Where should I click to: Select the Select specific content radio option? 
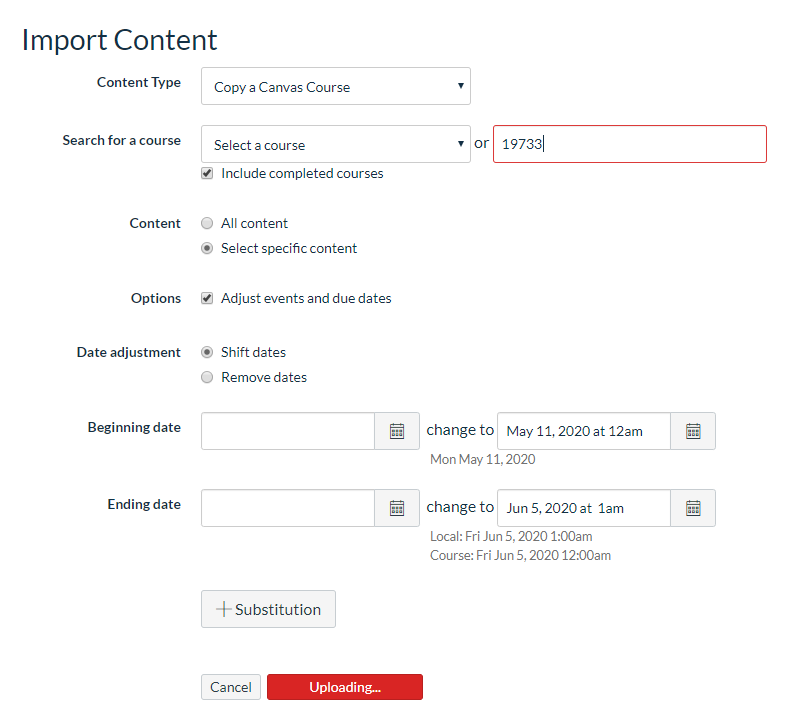207,248
